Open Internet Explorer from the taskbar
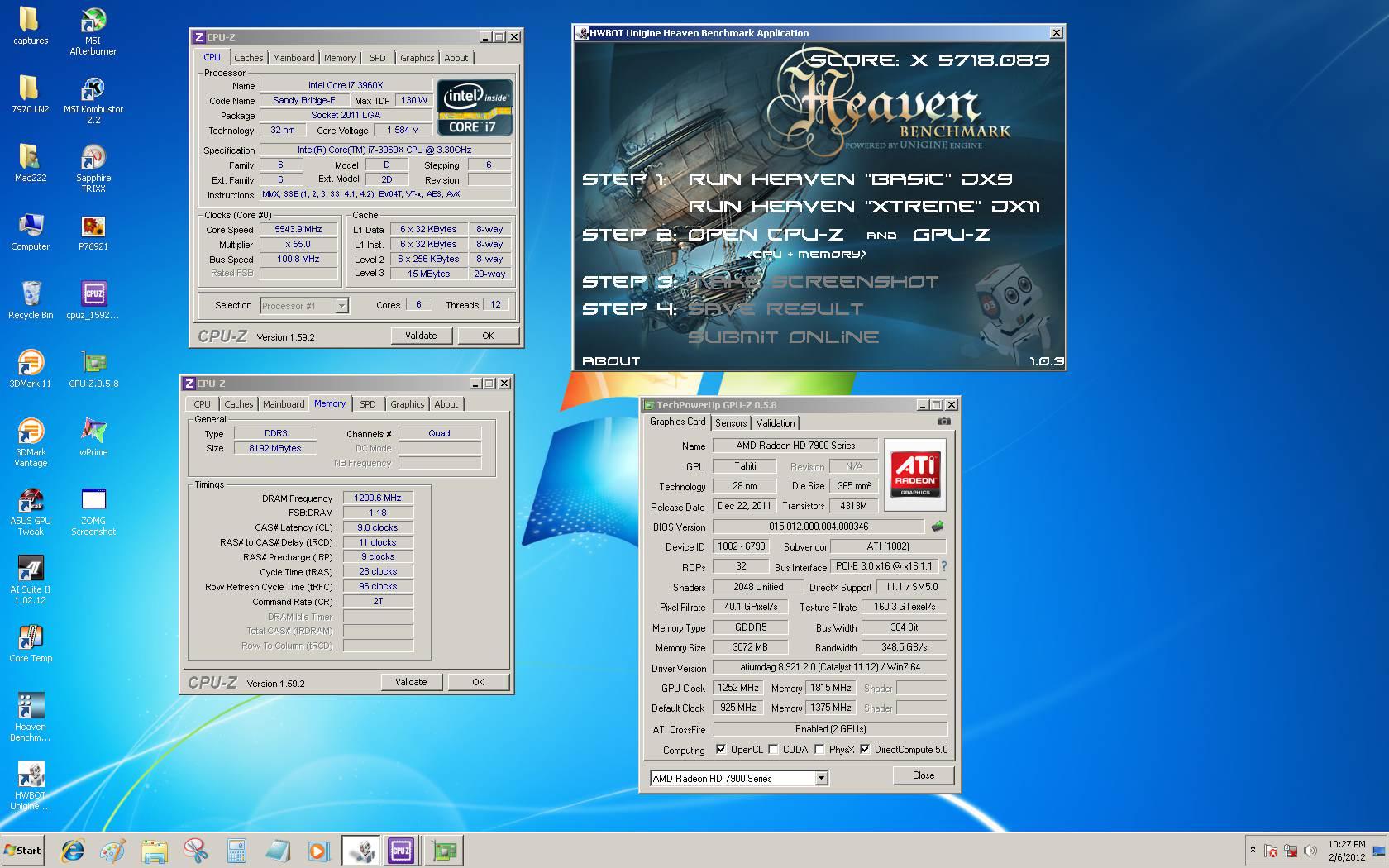 coord(73,850)
